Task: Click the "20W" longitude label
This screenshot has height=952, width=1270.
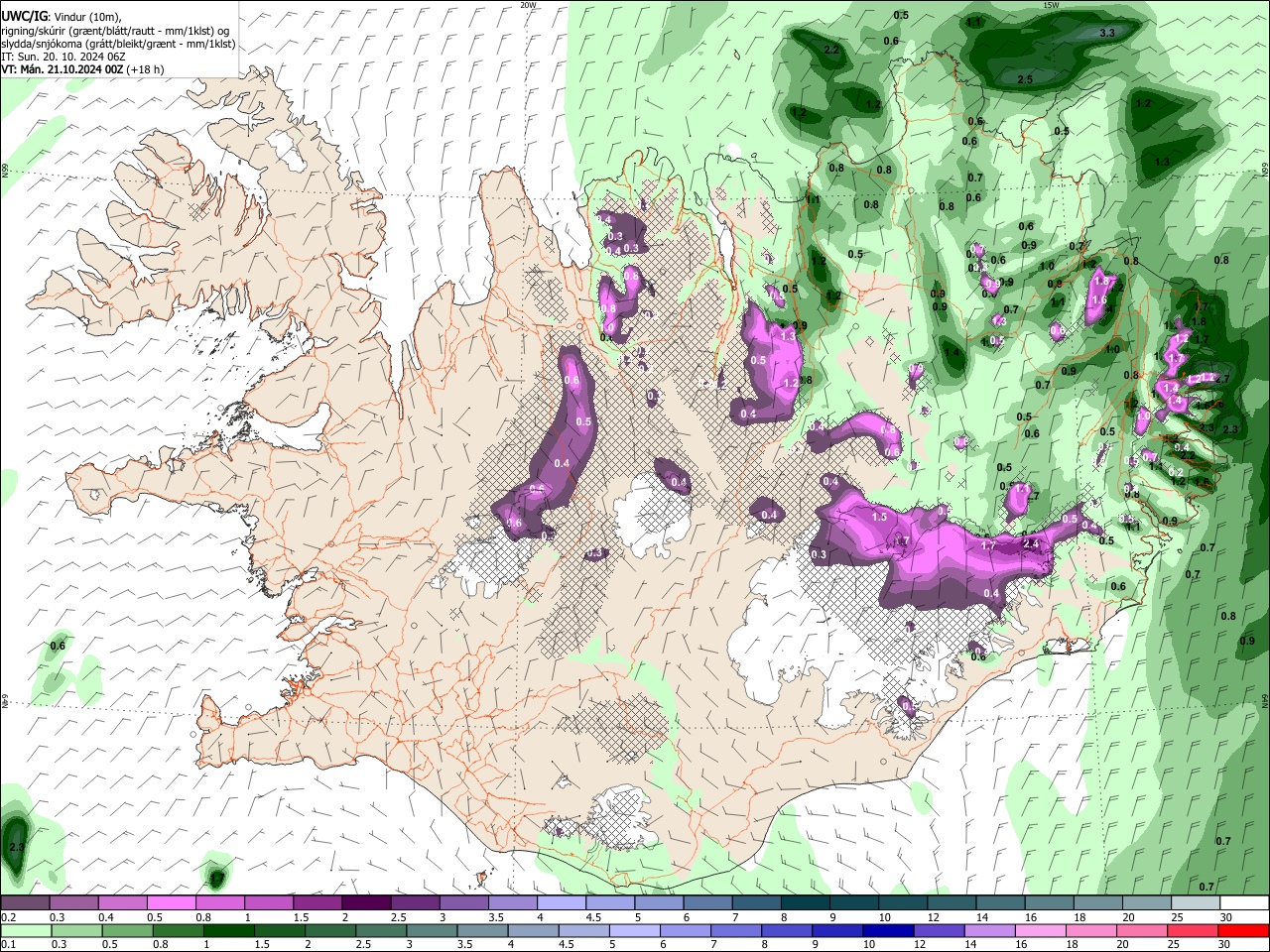Action: [528, 5]
